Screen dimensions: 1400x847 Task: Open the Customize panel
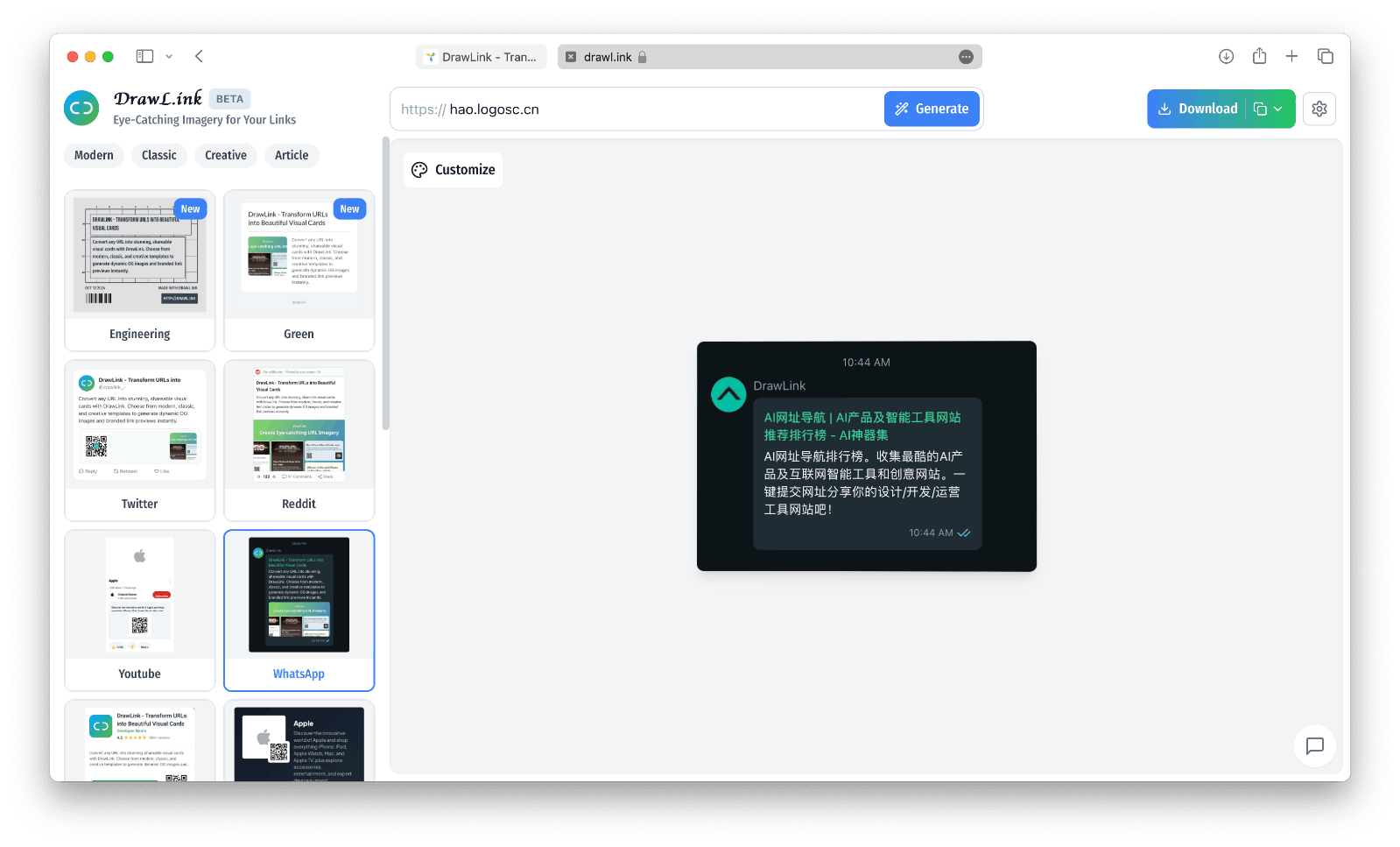click(x=454, y=170)
